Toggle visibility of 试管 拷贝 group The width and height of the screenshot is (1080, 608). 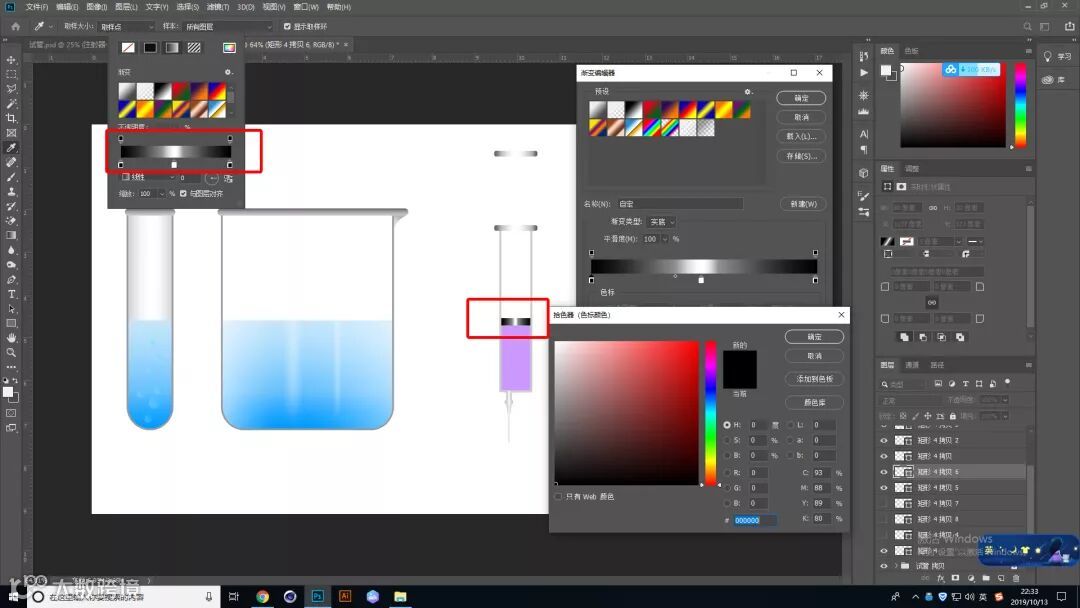[x=884, y=566]
